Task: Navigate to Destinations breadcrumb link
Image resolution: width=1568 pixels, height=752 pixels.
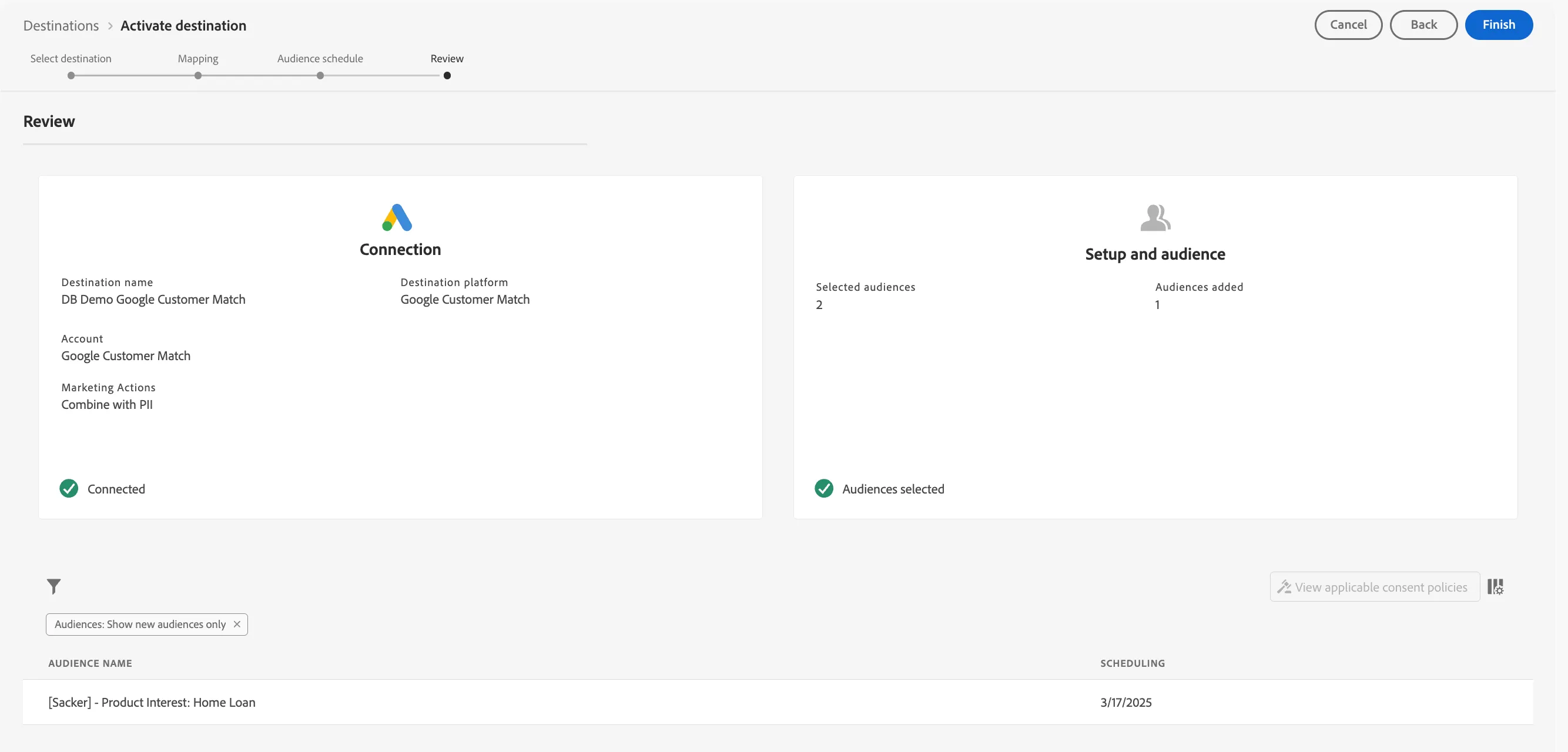Action: coord(61,25)
